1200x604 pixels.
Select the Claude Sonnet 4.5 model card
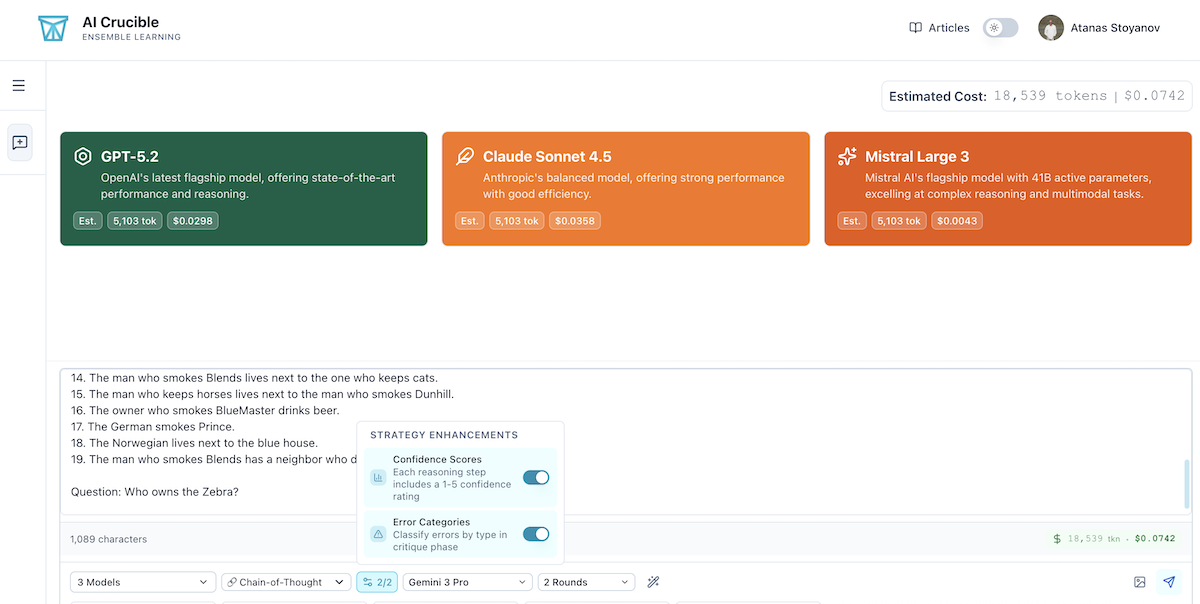pyautogui.click(x=625, y=189)
